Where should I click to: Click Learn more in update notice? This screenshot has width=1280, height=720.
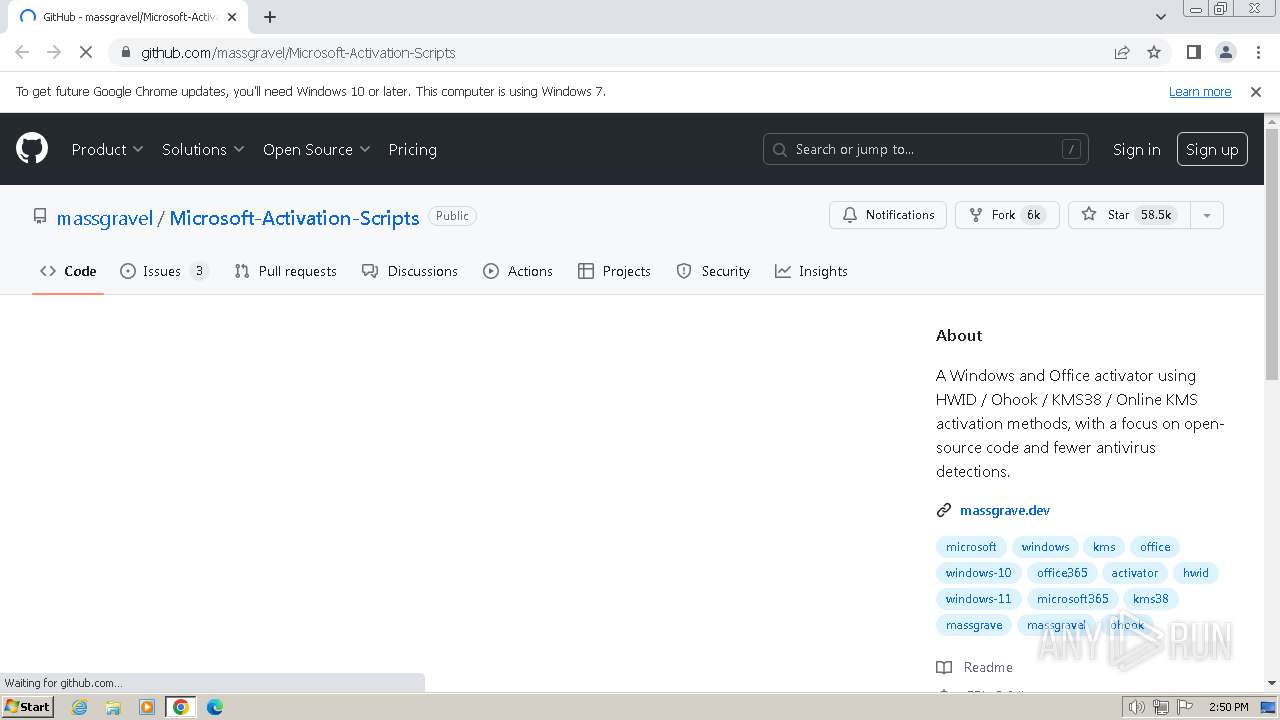coord(1200,91)
